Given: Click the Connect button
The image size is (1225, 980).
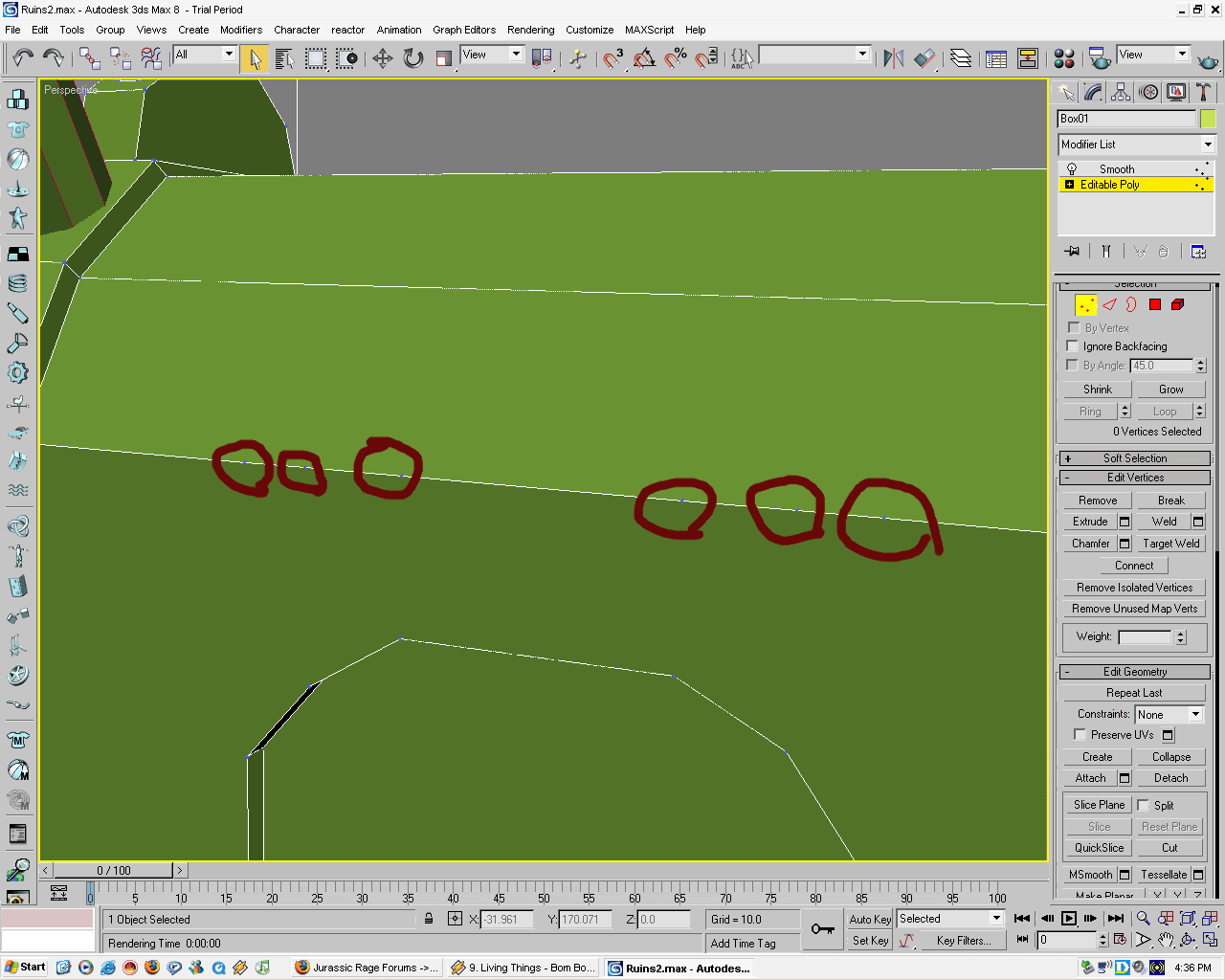Looking at the screenshot, I should [1134, 566].
